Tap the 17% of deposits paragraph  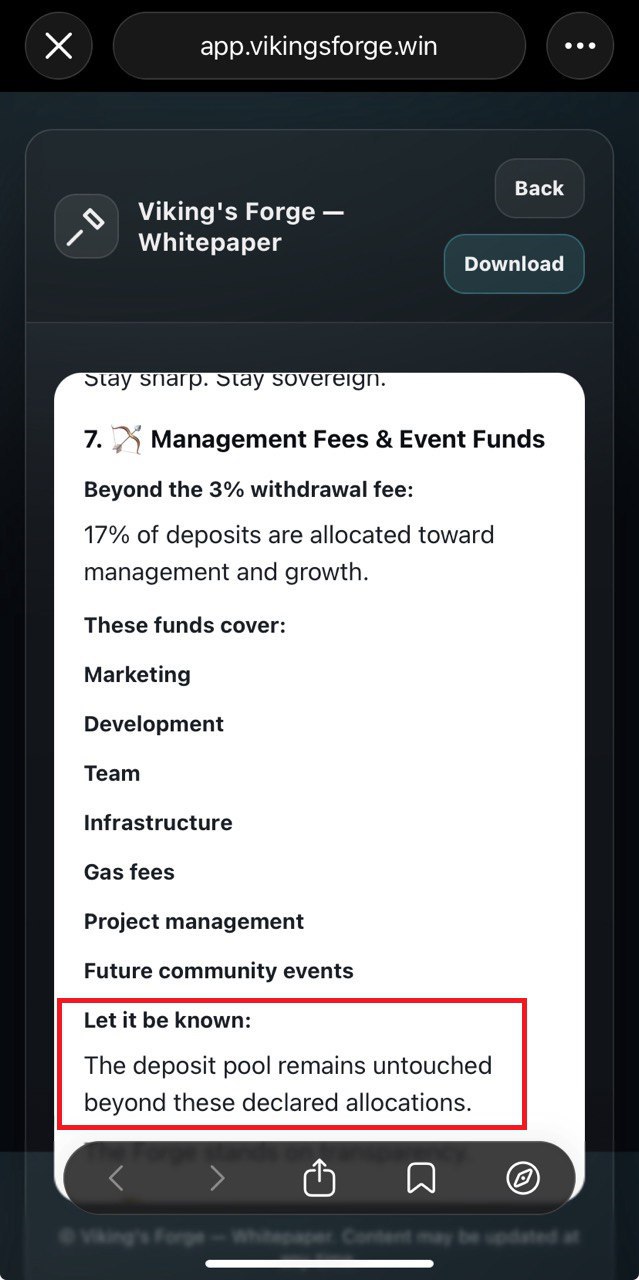[x=289, y=553]
